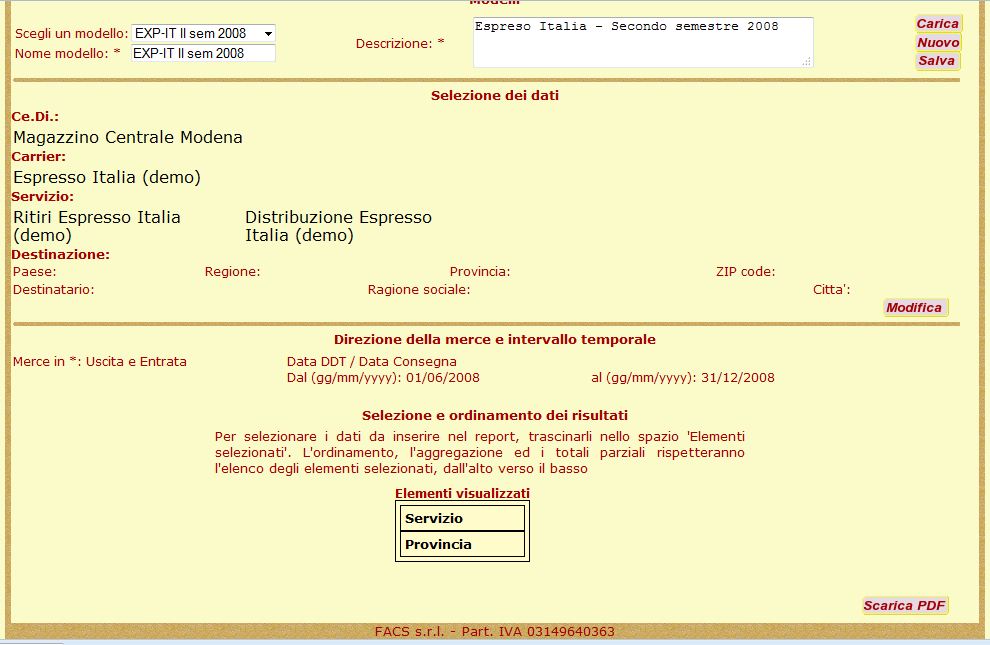Viewport: 990px width, 645px height.
Task: Focus the Descrizione text area
Action: [x=642, y=42]
